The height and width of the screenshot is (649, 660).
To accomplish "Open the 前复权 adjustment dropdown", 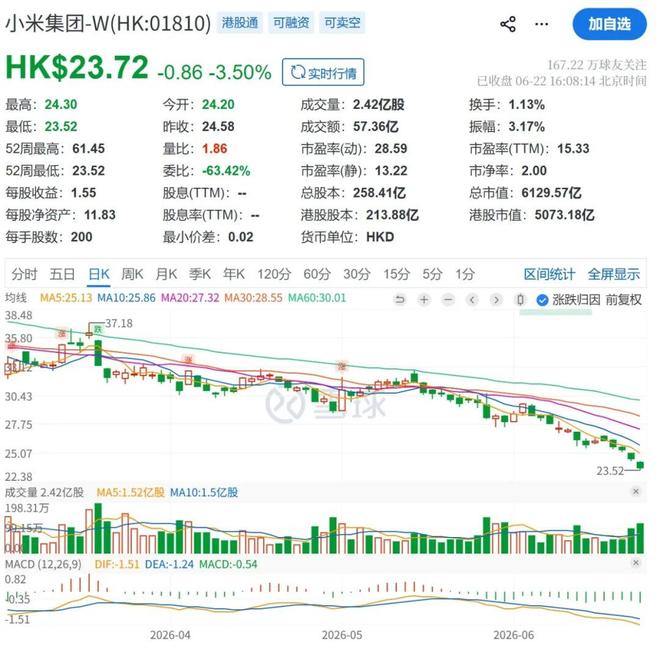I will [x=623, y=300].
